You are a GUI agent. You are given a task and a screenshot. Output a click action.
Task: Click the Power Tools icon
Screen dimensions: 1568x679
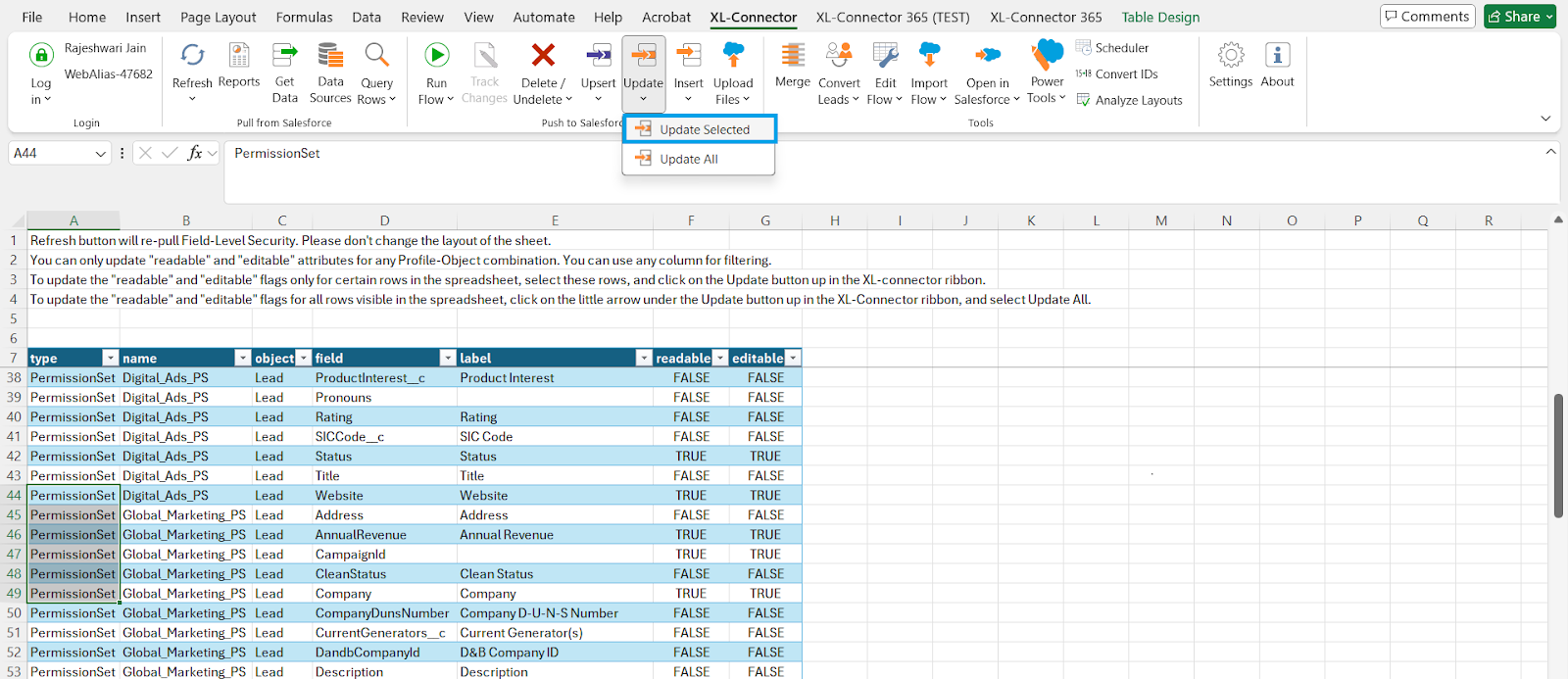(x=1048, y=54)
